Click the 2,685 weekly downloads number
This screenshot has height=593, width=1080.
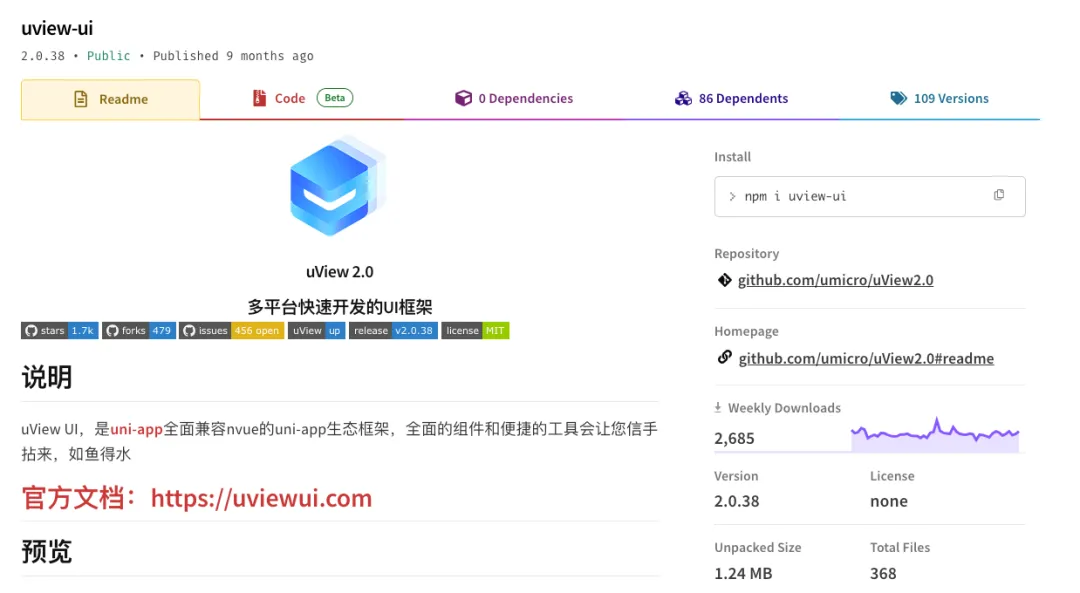[734, 438]
